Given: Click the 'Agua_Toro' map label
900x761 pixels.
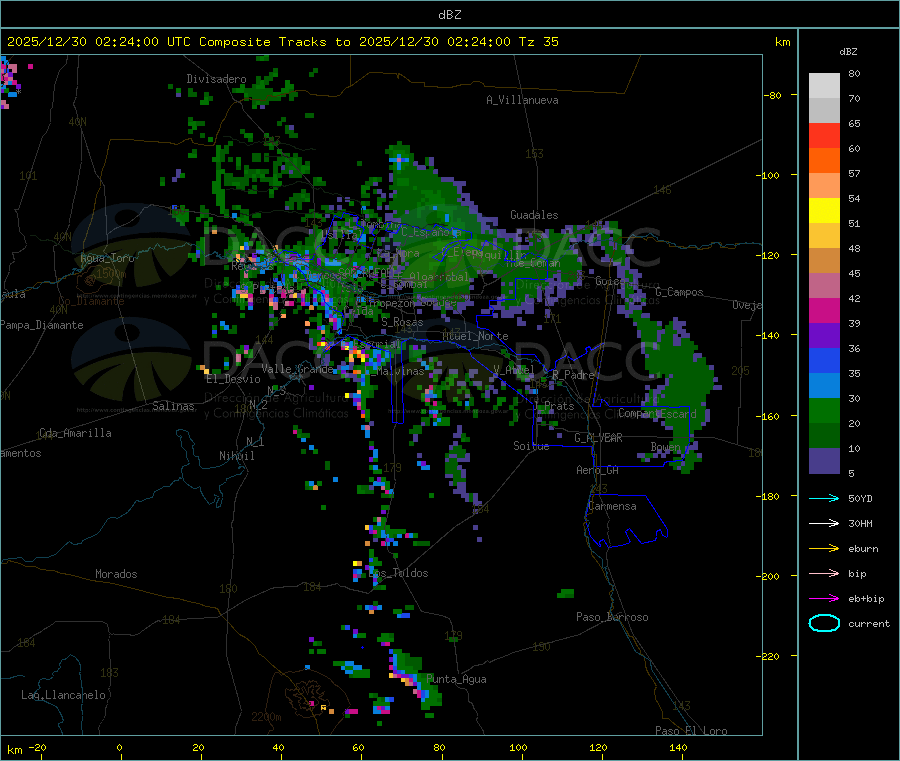Looking at the screenshot, I should pos(107,258).
